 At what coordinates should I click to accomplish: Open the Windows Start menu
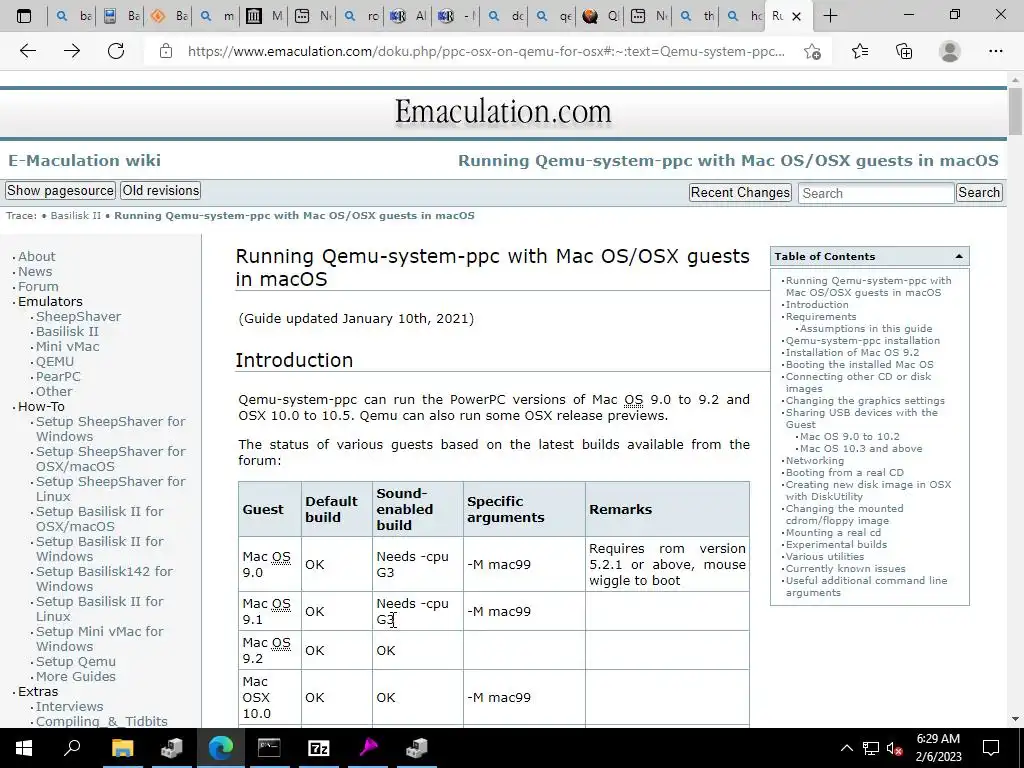point(24,748)
